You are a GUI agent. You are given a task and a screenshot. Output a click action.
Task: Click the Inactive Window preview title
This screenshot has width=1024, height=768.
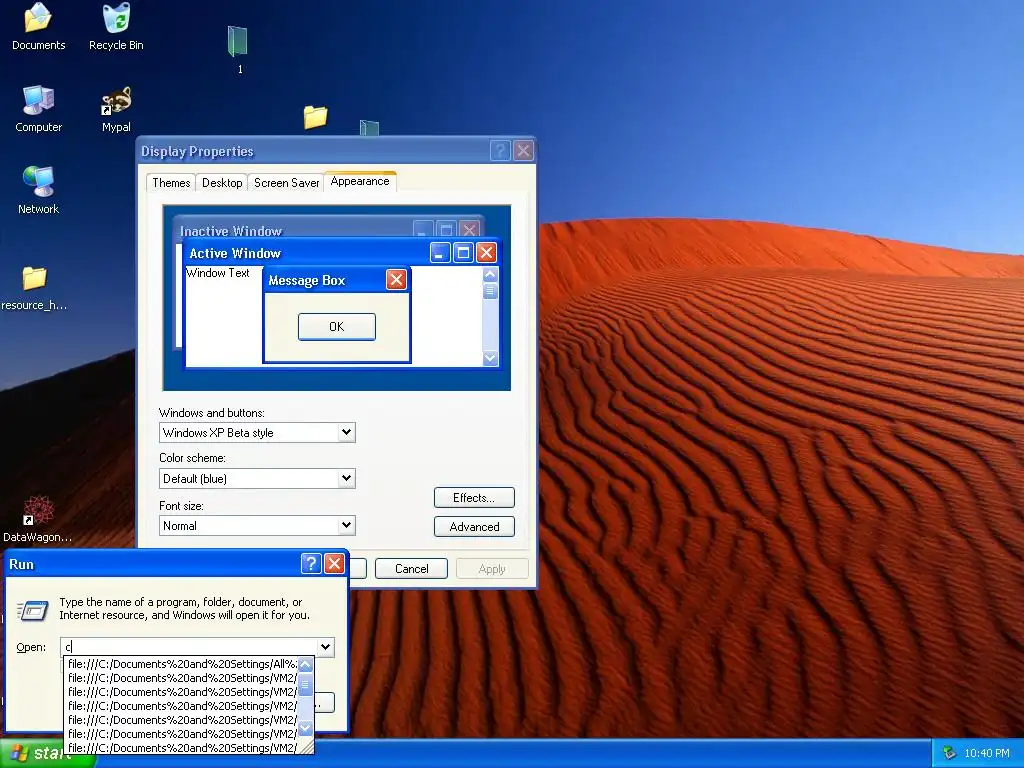pyautogui.click(x=231, y=231)
